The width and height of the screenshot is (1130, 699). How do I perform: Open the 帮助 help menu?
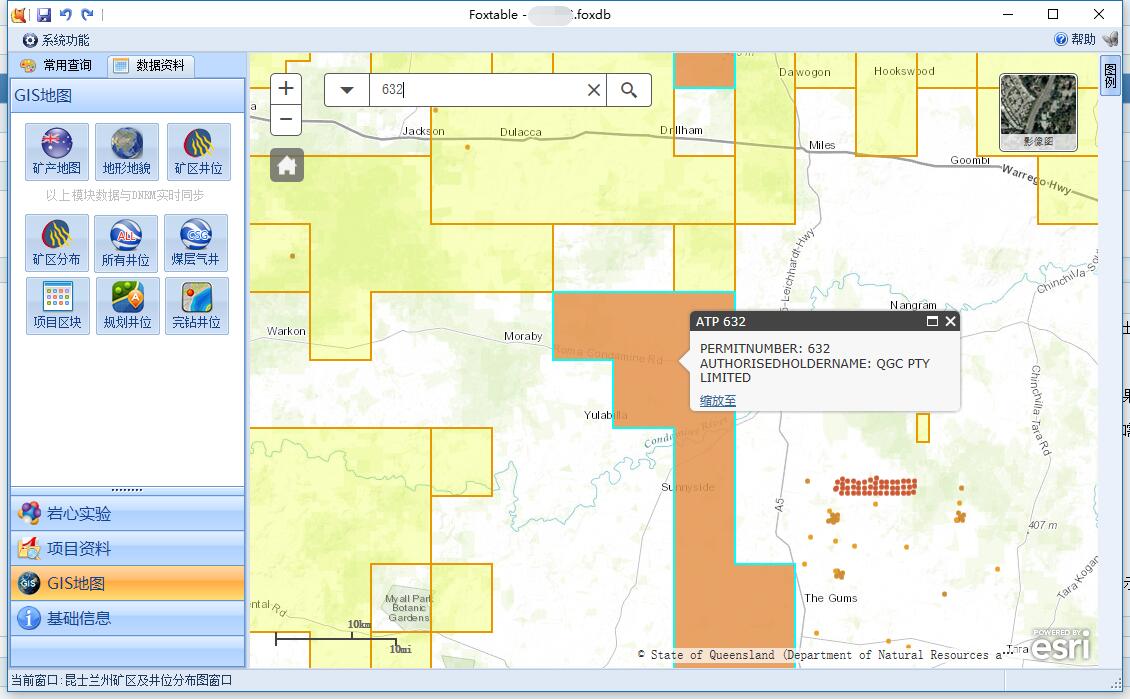(1075, 40)
